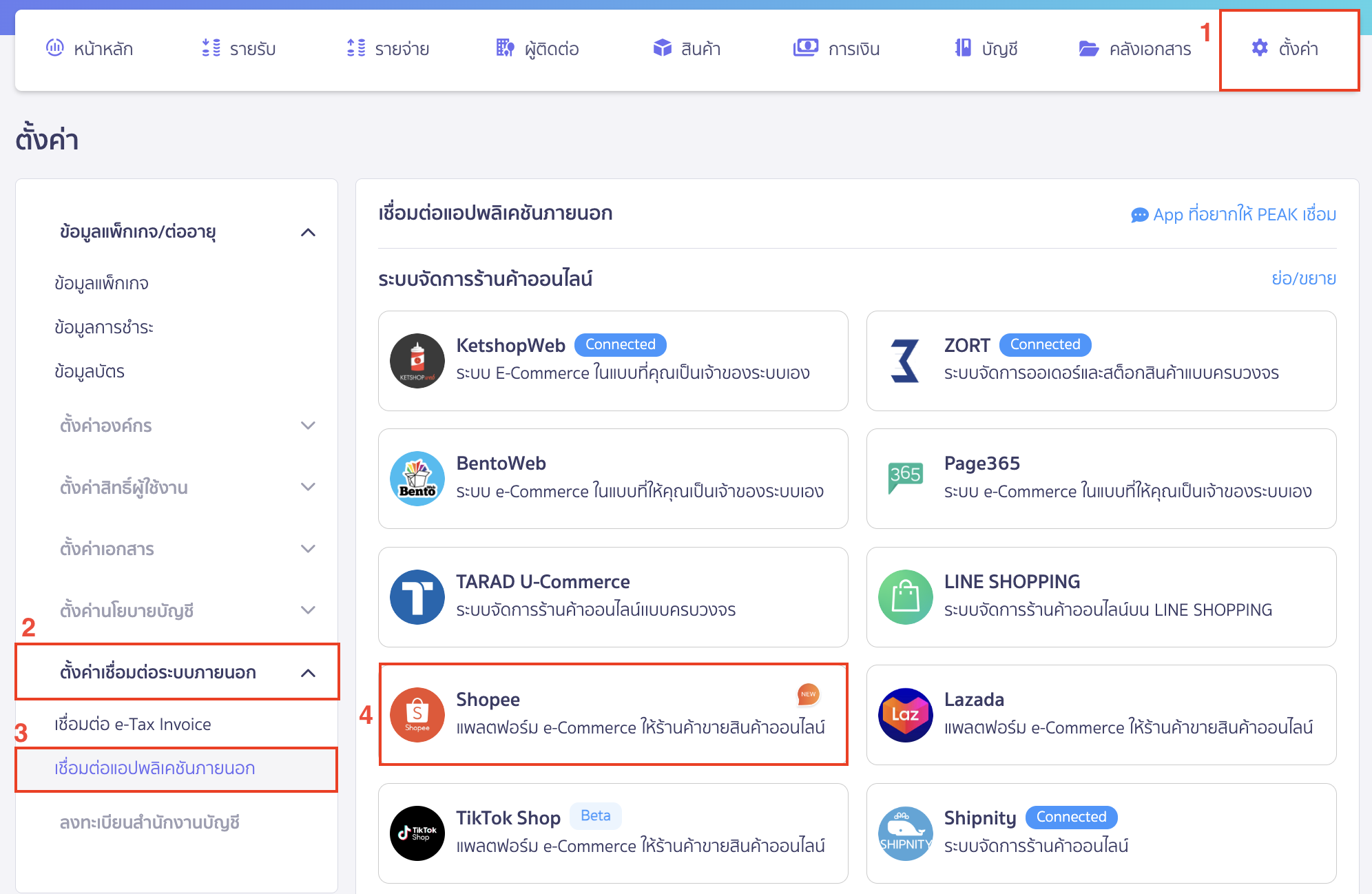This screenshot has width=1372, height=894.
Task: Open the ตั้งค่า gear menu
Action: click(1285, 49)
